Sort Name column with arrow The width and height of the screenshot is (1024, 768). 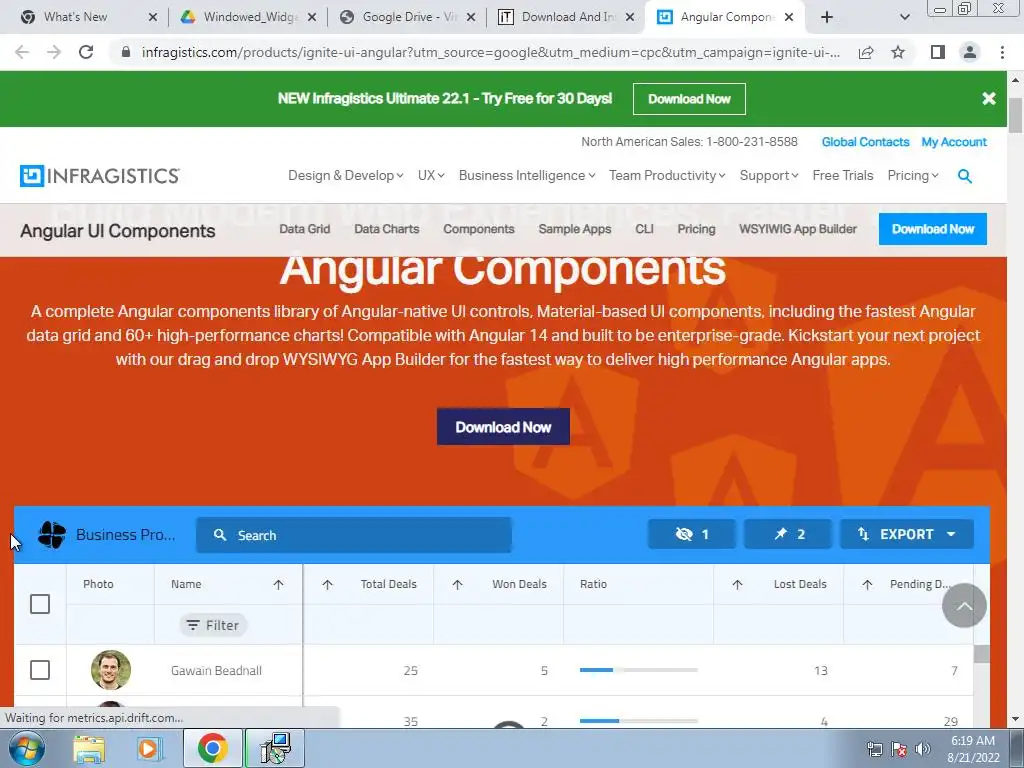coord(278,584)
